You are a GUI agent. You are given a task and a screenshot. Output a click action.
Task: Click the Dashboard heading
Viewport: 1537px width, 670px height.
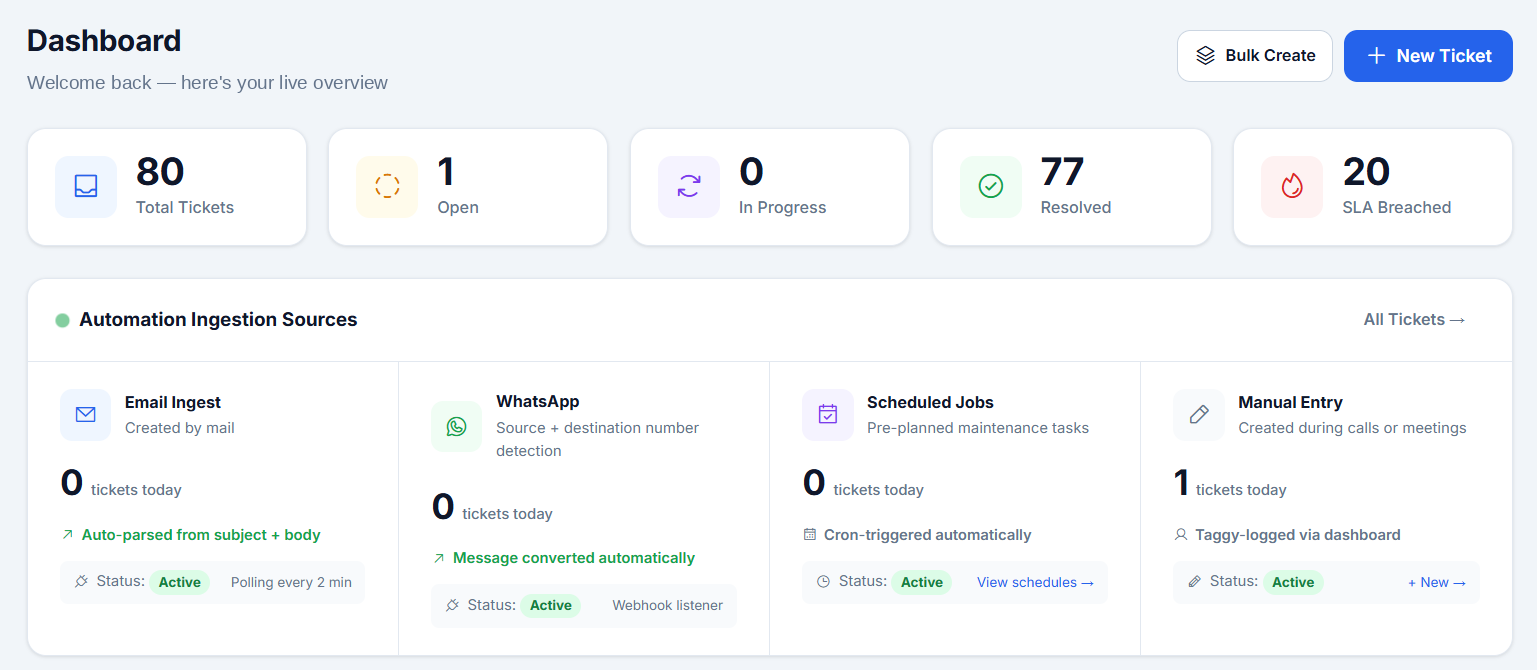[x=104, y=41]
